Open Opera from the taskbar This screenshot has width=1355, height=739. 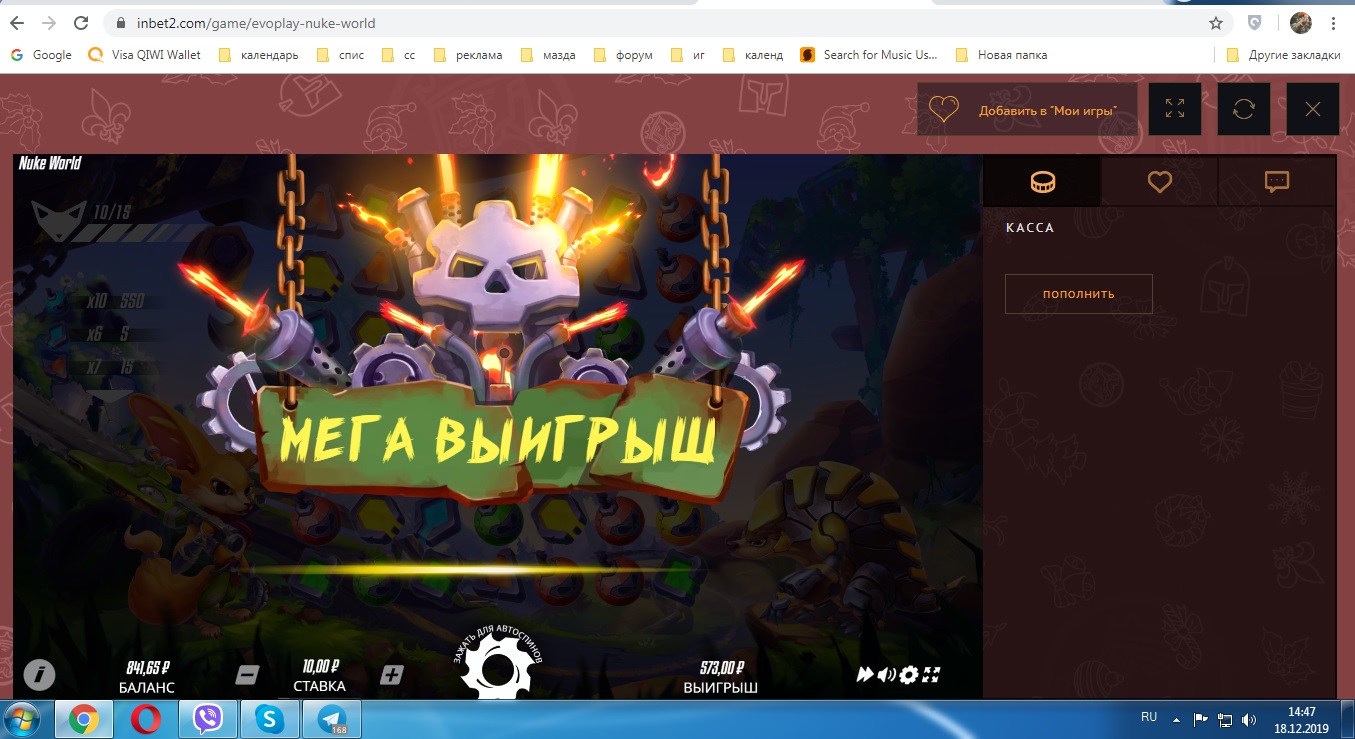(146, 719)
